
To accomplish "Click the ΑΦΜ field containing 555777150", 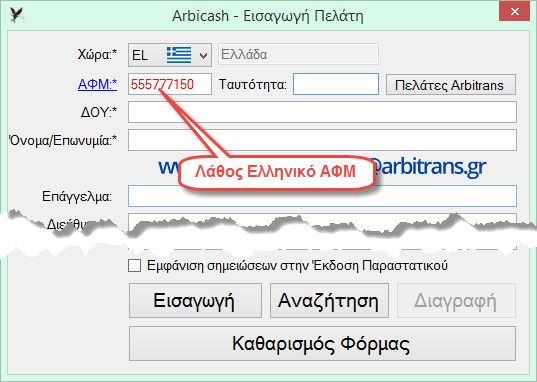I will (x=170, y=84).
